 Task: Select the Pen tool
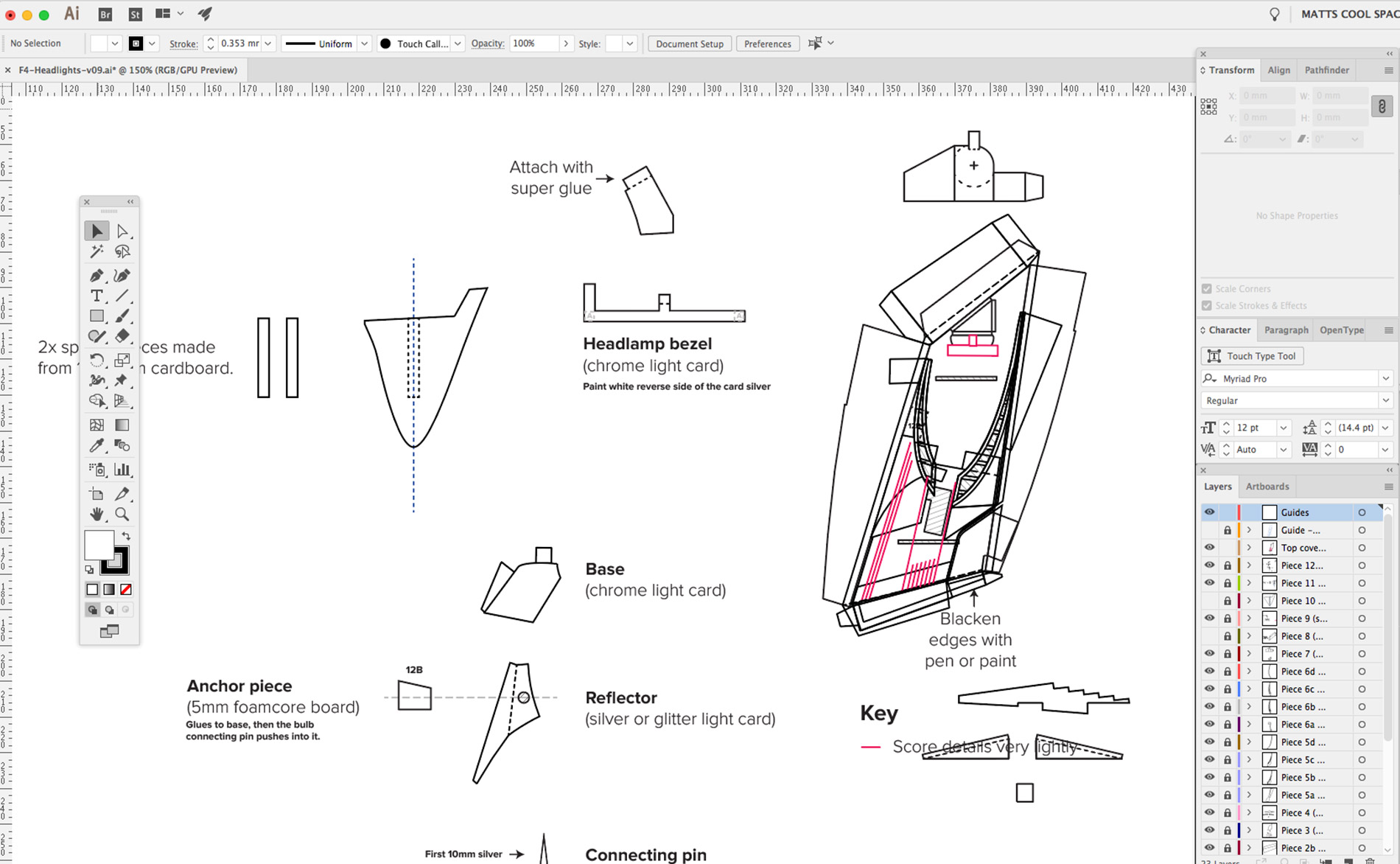click(x=97, y=275)
